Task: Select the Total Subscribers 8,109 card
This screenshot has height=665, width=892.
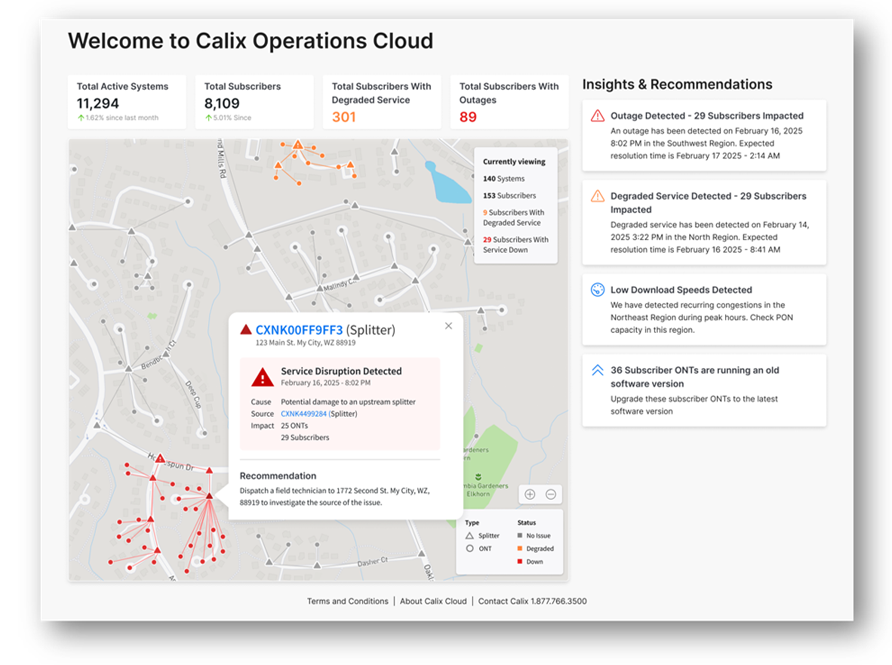Action: click(254, 102)
